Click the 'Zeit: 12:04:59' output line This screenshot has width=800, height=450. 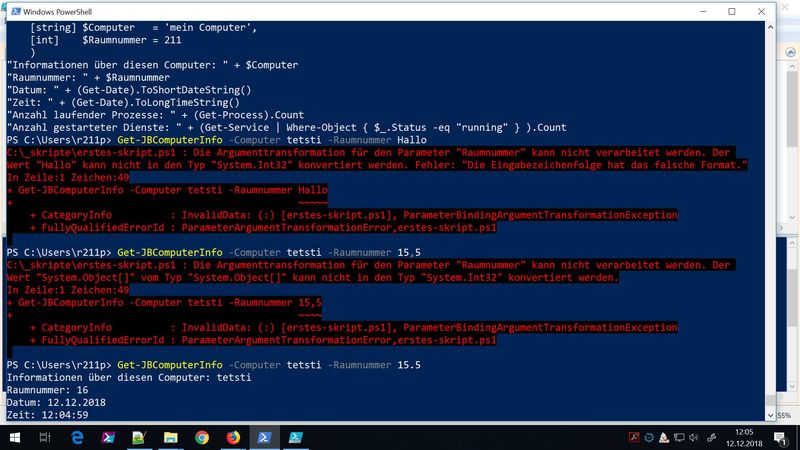point(47,415)
